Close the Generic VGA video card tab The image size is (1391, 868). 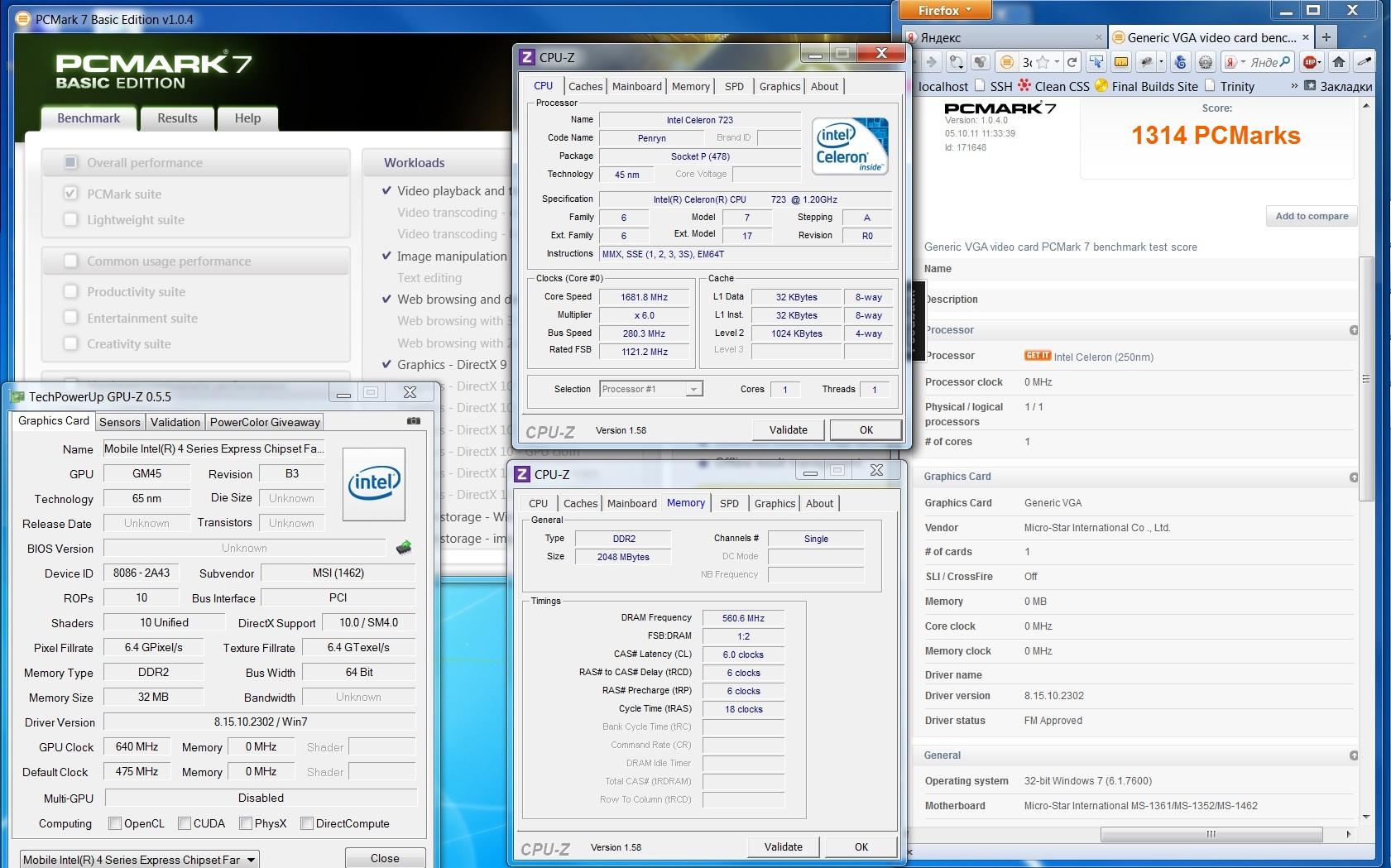1306,37
